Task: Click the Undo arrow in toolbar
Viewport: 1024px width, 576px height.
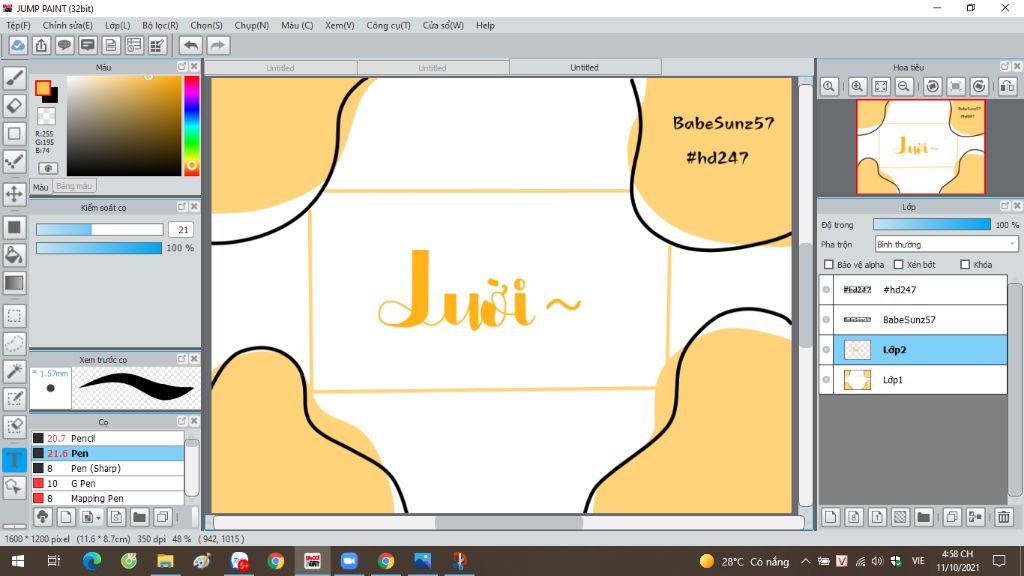Action: click(190, 45)
